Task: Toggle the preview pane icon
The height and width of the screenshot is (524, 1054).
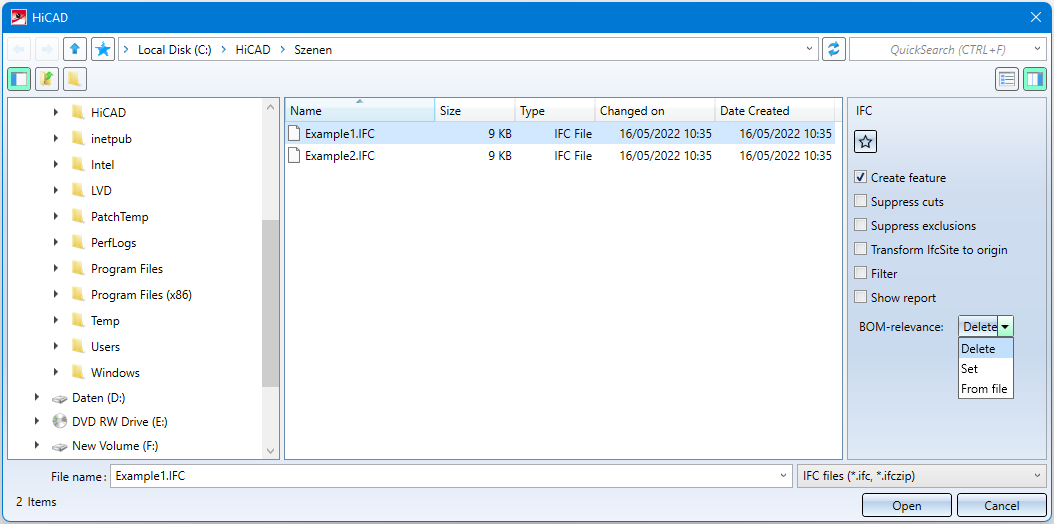Action: (1035, 79)
